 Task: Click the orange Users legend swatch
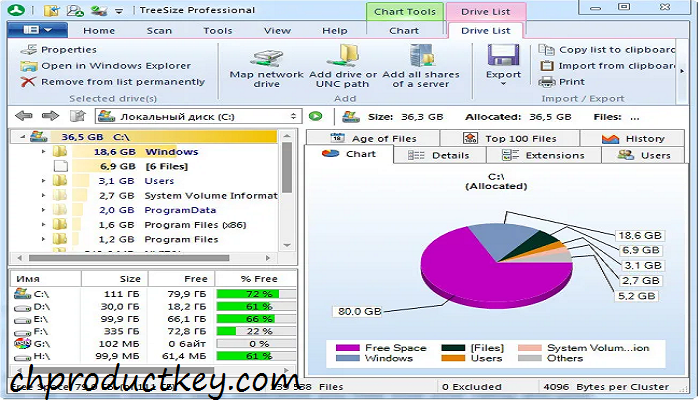coord(453,358)
